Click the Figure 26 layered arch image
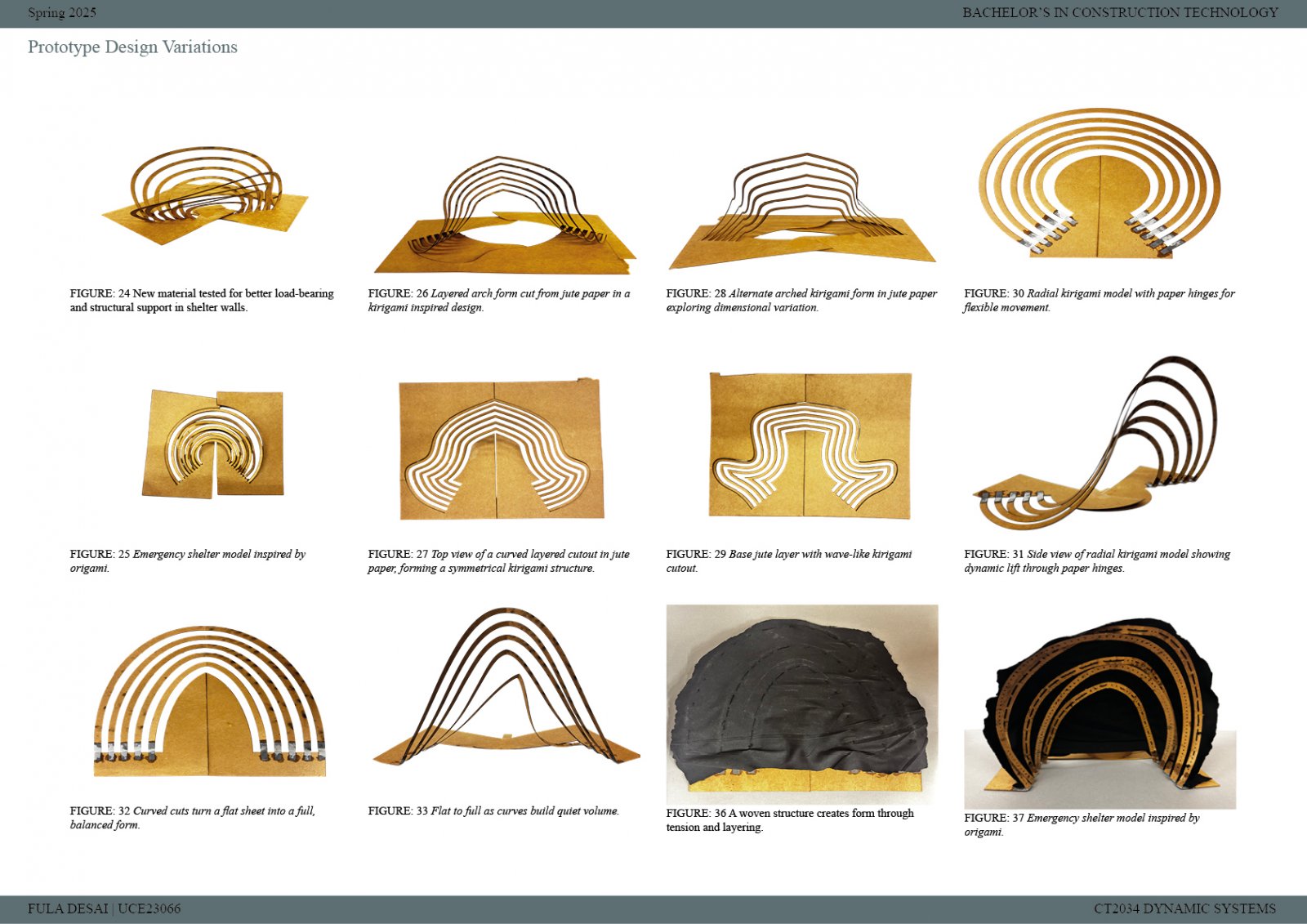1307x924 pixels. pos(504,215)
